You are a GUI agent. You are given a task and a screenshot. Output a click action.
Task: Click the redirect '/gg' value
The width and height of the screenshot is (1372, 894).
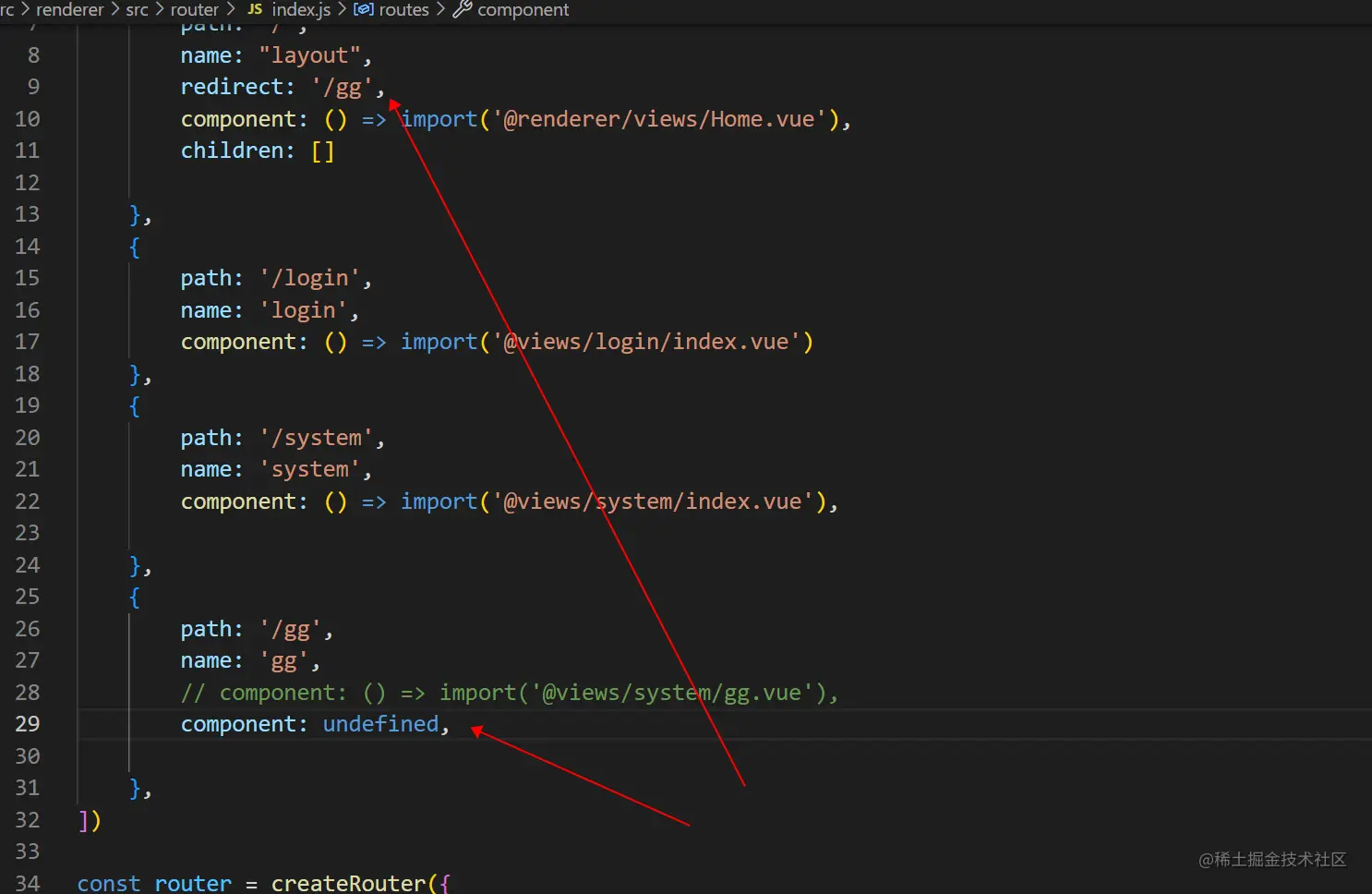coord(342,88)
